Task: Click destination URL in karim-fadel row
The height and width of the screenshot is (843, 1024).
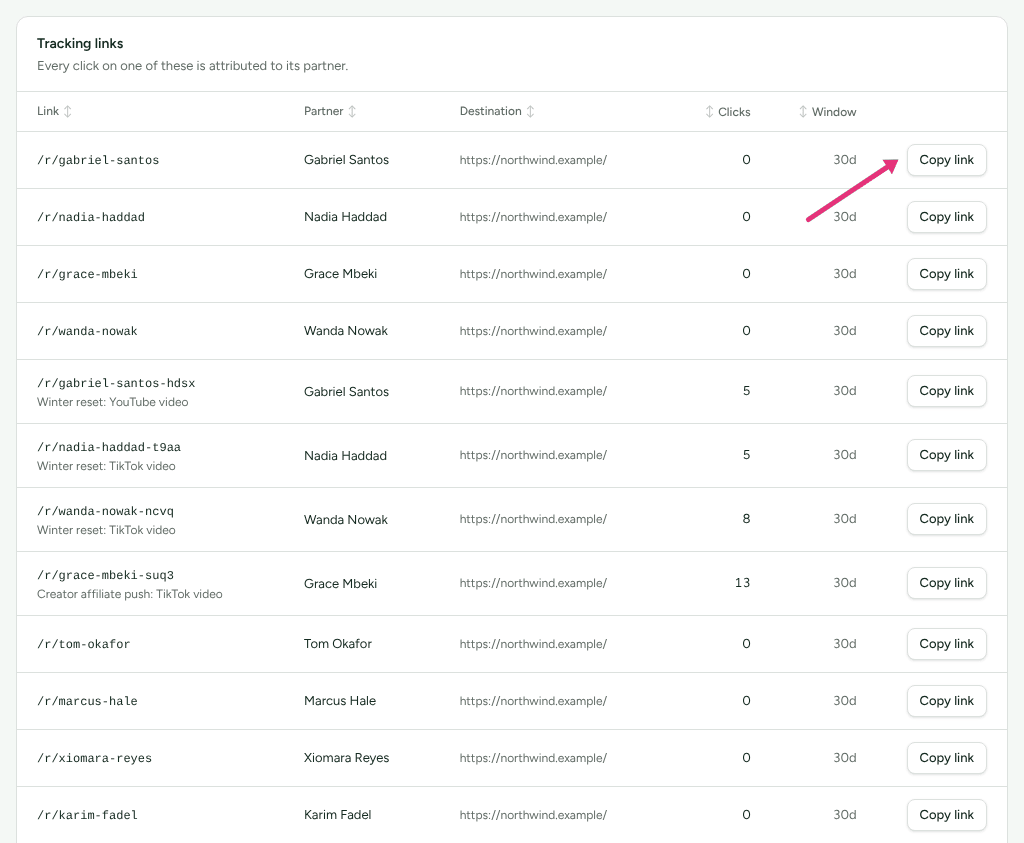Action: coord(533,815)
